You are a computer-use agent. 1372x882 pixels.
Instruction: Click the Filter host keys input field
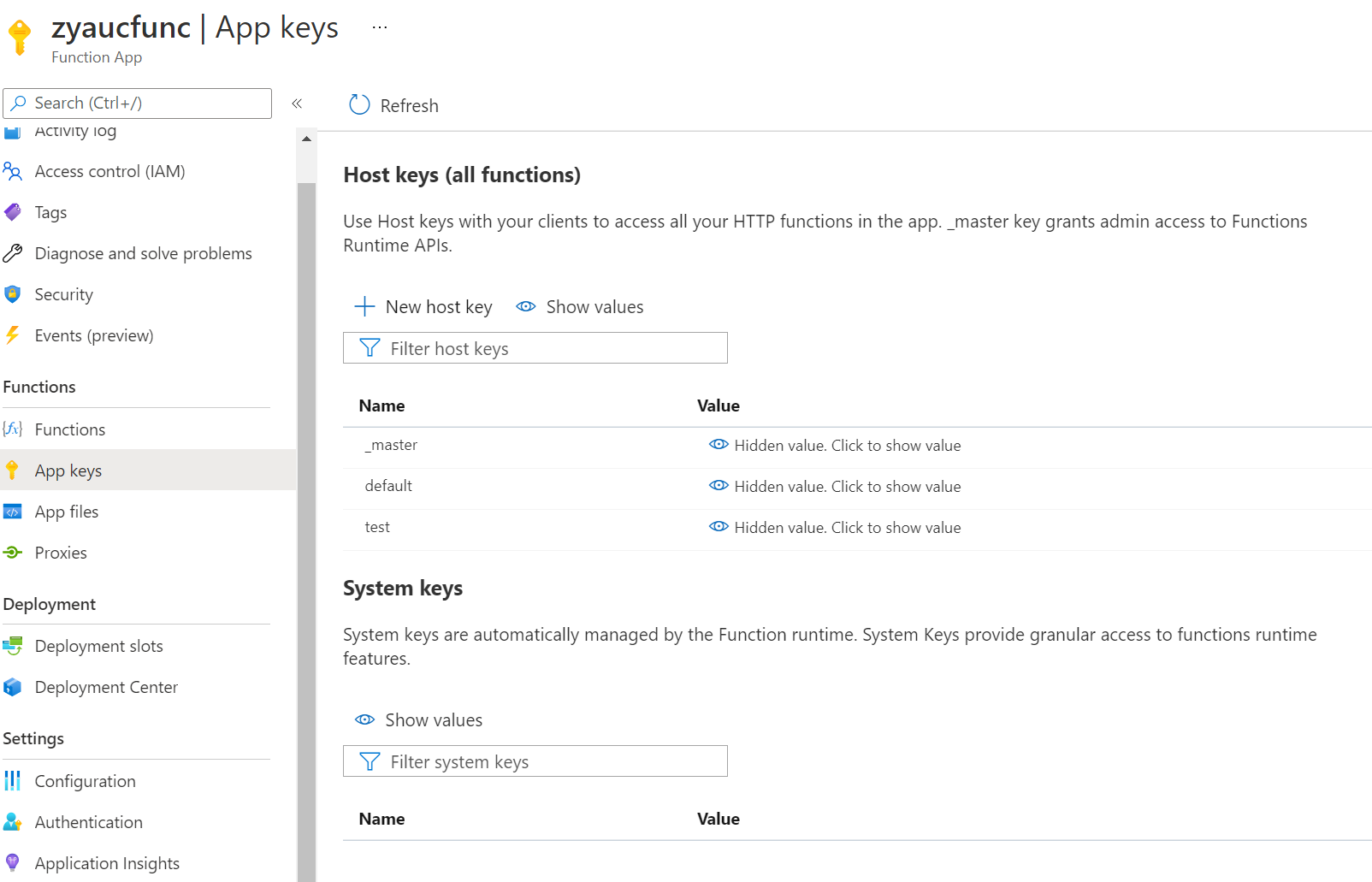[x=535, y=347]
